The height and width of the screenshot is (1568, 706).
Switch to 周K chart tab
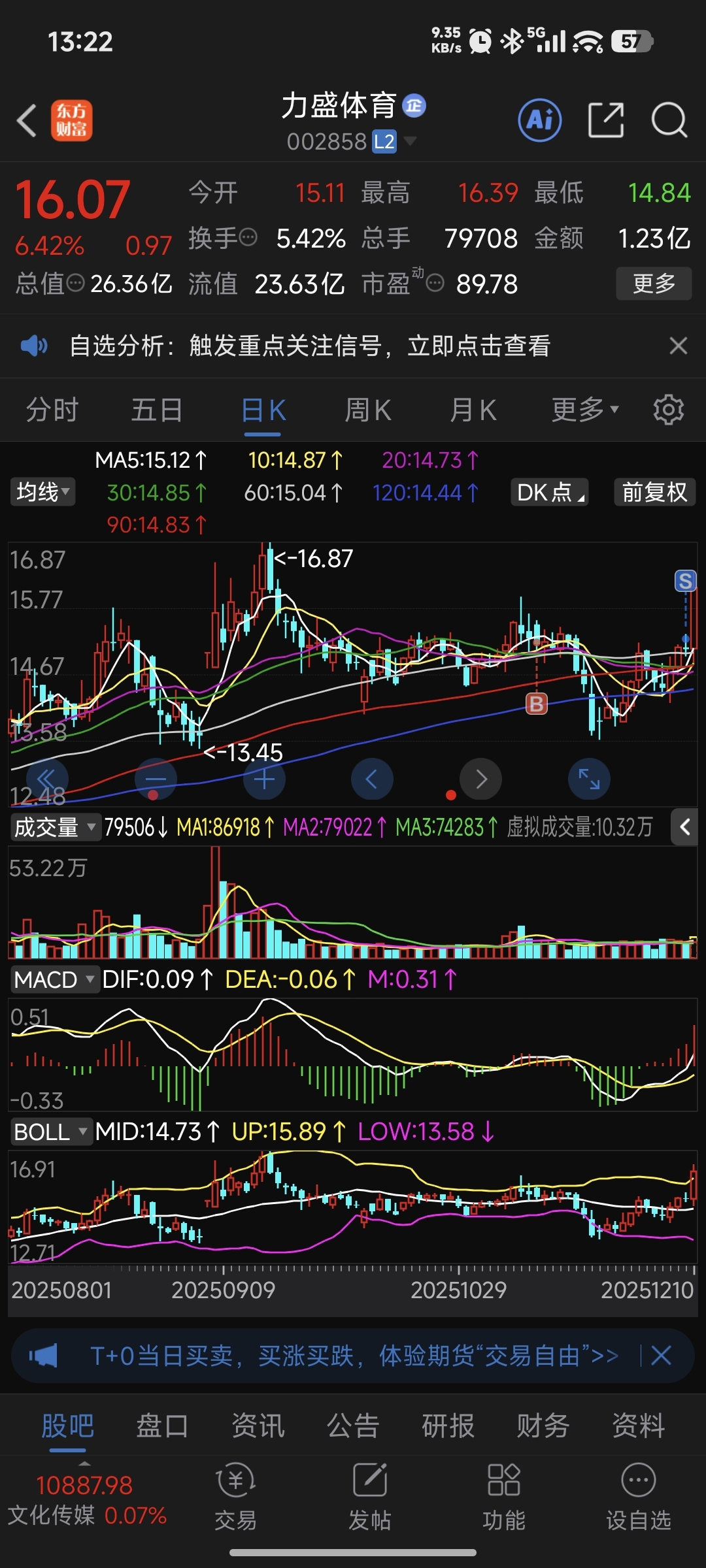coord(368,410)
